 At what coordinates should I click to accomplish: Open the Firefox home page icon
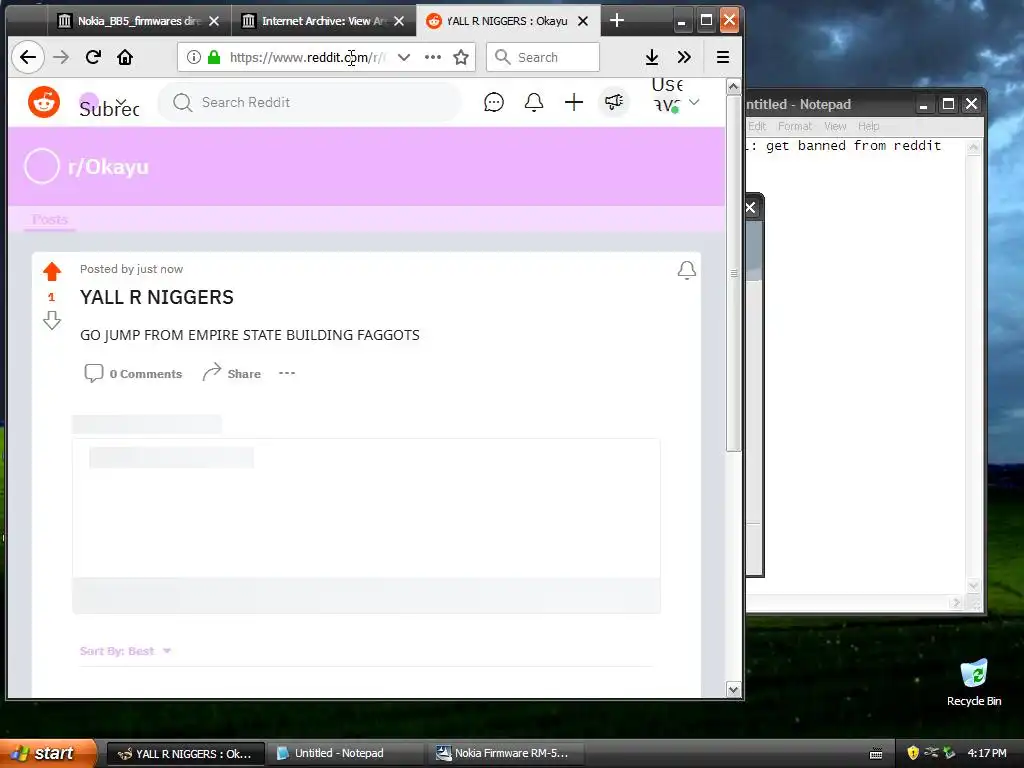coord(125,57)
